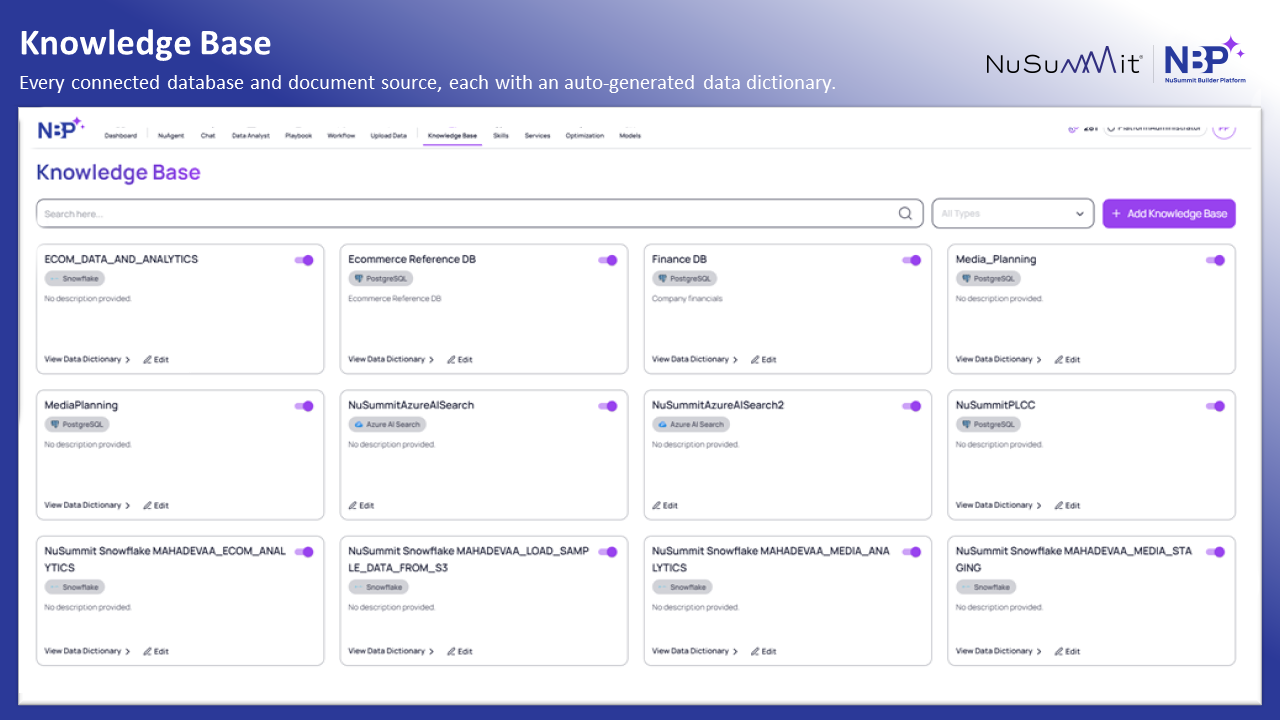The height and width of the screenshot is (720, 1280).
Task: Expand data dictionary chevron on Media_Planning card
Action: [x=1040, y=359]
